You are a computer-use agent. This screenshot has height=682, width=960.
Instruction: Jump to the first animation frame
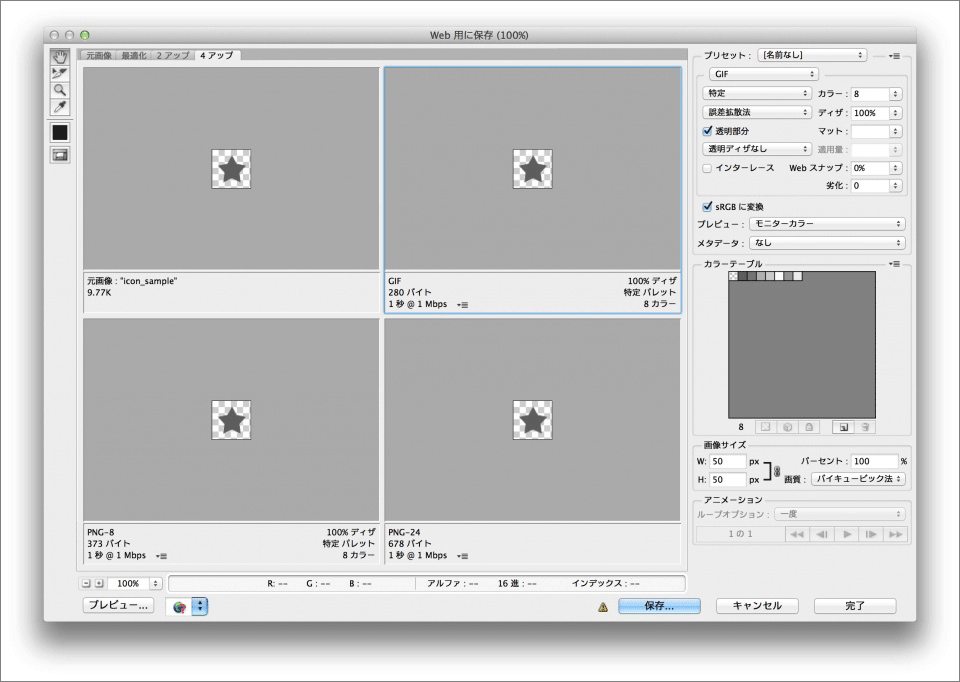pyautogui.click(x=797, y=534)
